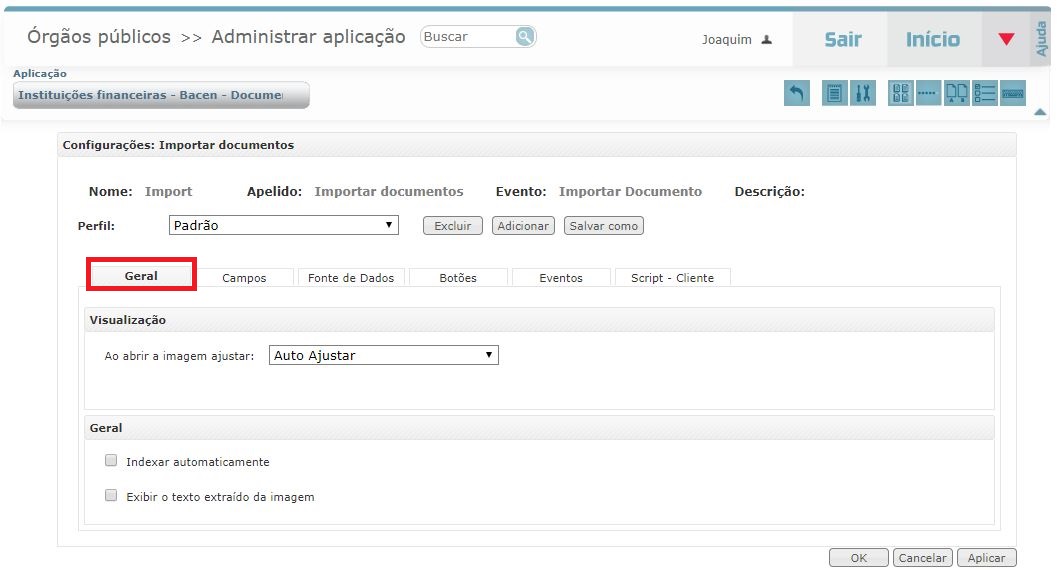Open the notepad document toolbar icon
The height and width of the screenshot is (576, 1057).
click(x=833, y=93)
